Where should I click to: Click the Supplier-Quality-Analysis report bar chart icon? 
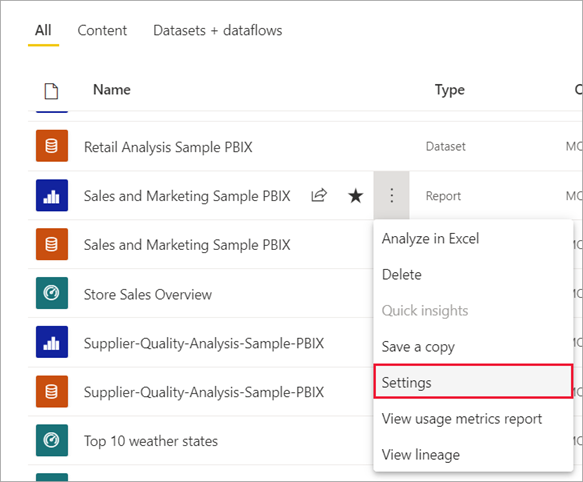(52, 342)
